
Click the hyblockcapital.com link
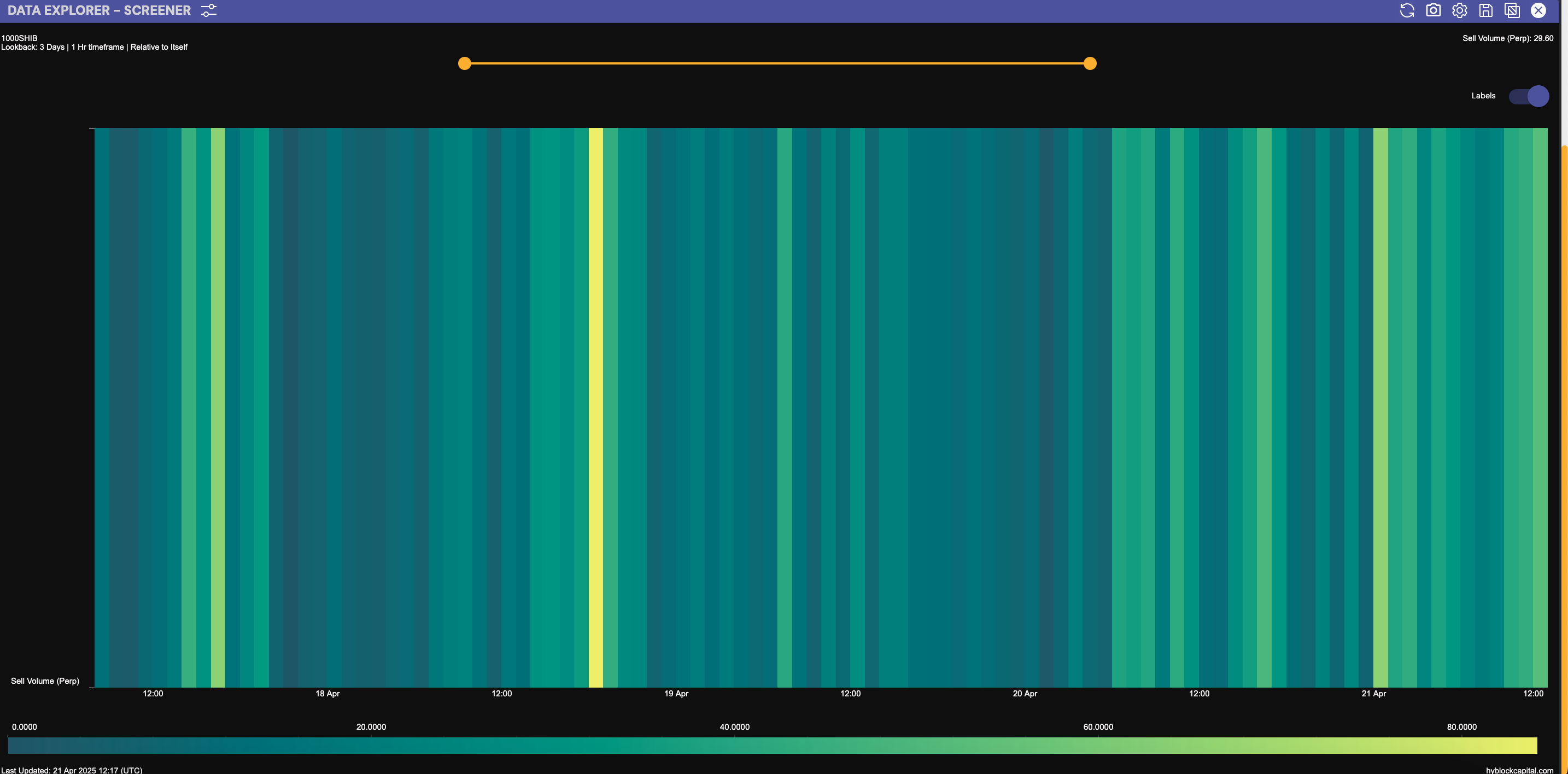point(1519,770)
